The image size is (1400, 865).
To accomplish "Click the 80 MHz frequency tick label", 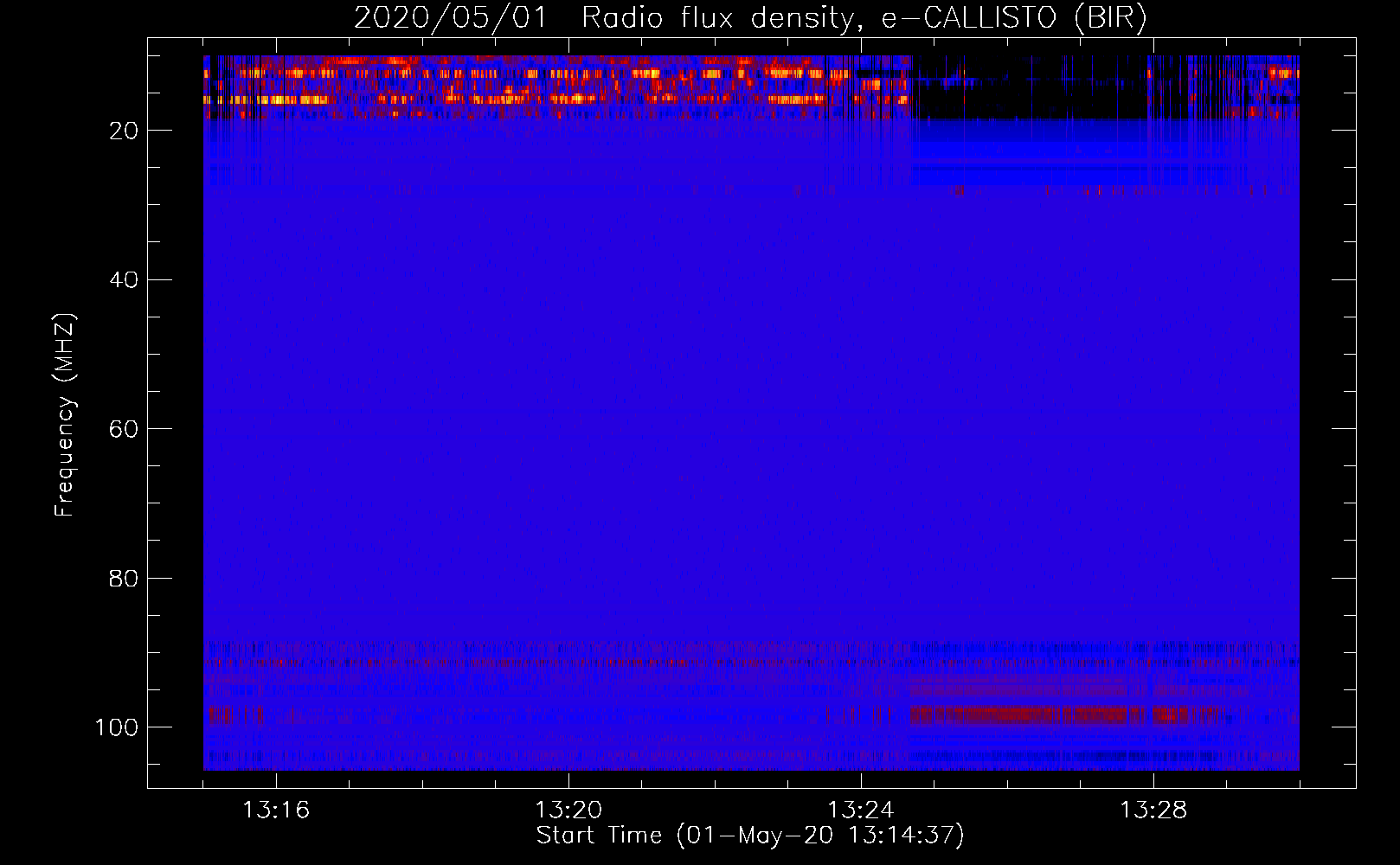I will coord(124,579).
